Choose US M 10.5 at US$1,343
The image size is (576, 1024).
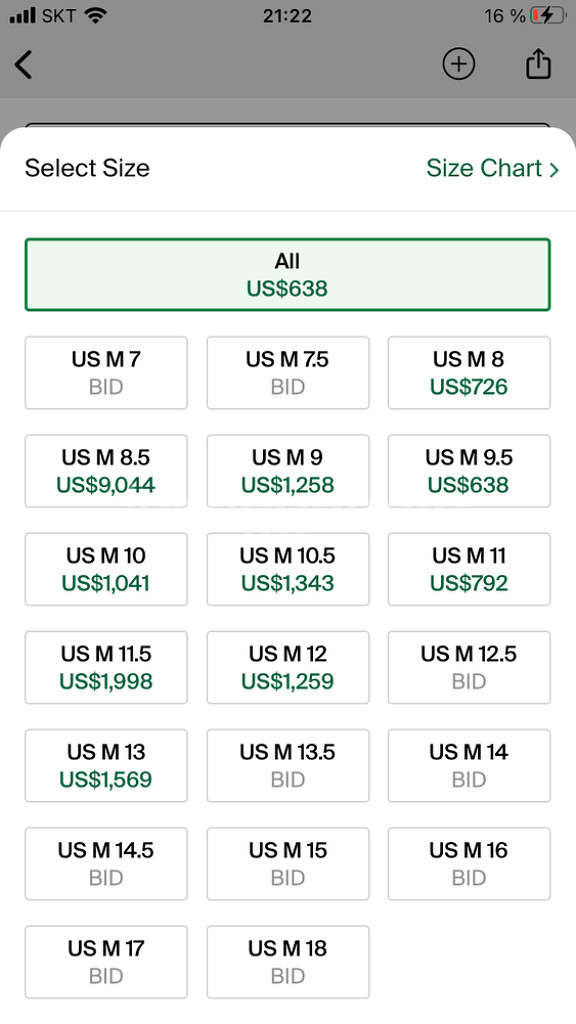(x=287, y=569)
